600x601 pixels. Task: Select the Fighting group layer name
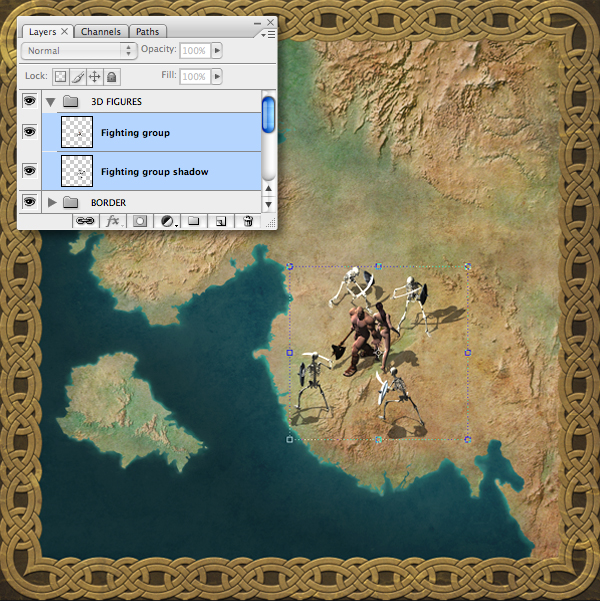[135, 133]
